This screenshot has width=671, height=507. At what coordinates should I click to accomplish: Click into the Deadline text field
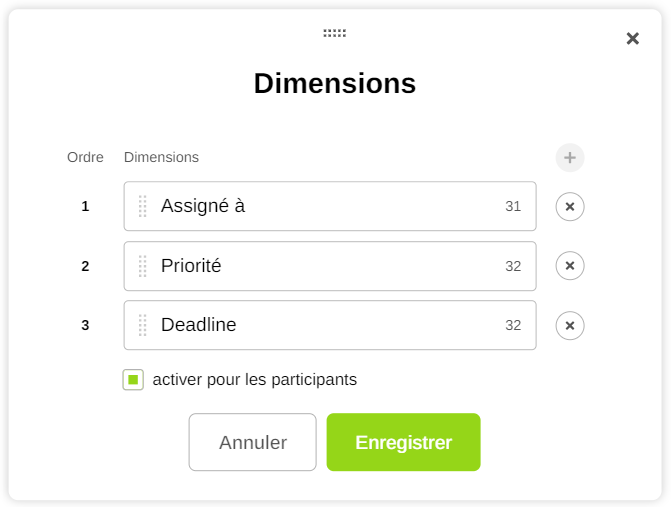coord(320,325)
